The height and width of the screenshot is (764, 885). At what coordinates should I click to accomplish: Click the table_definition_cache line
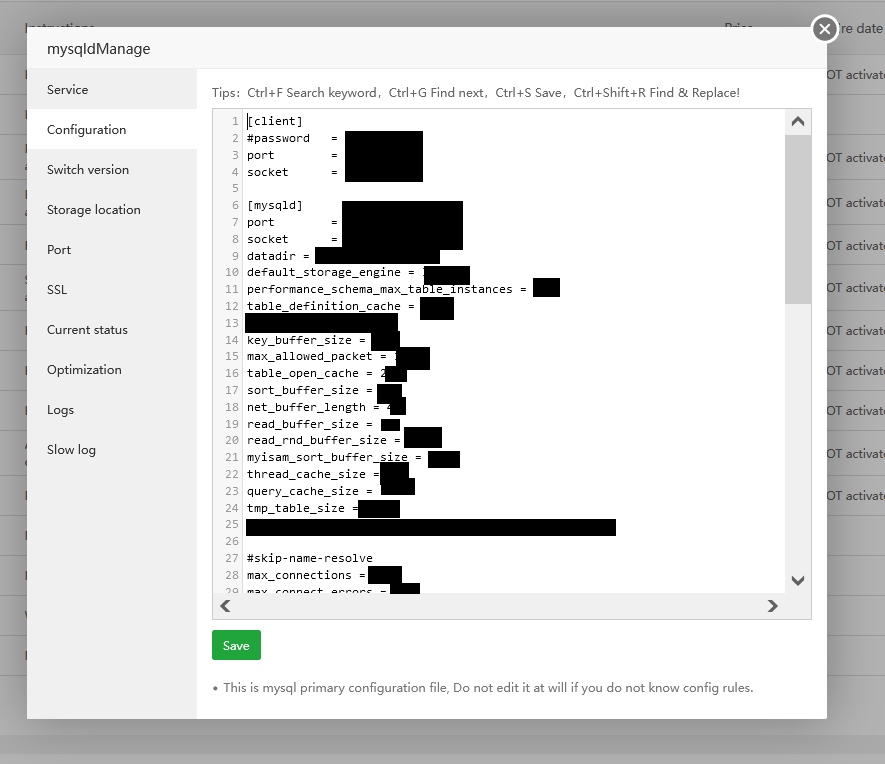tap(331, 306)
